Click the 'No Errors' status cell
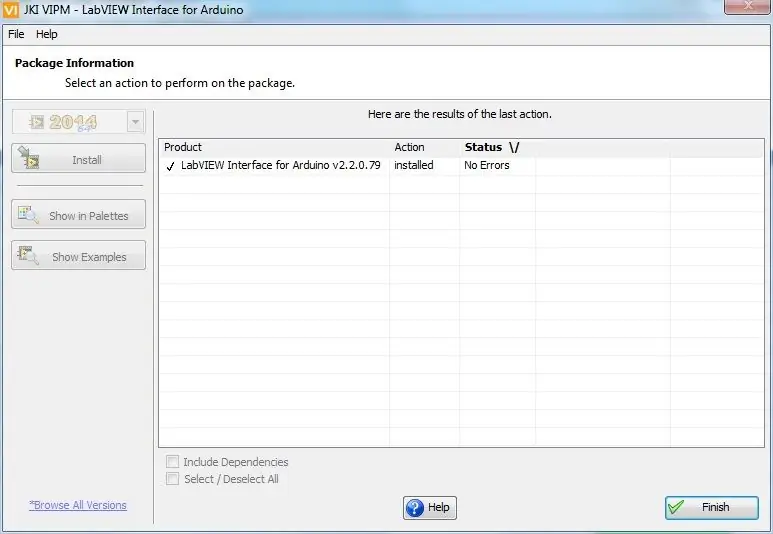This screenshot has width=773, height=534. pyautogui.click(x=487, y=165)
